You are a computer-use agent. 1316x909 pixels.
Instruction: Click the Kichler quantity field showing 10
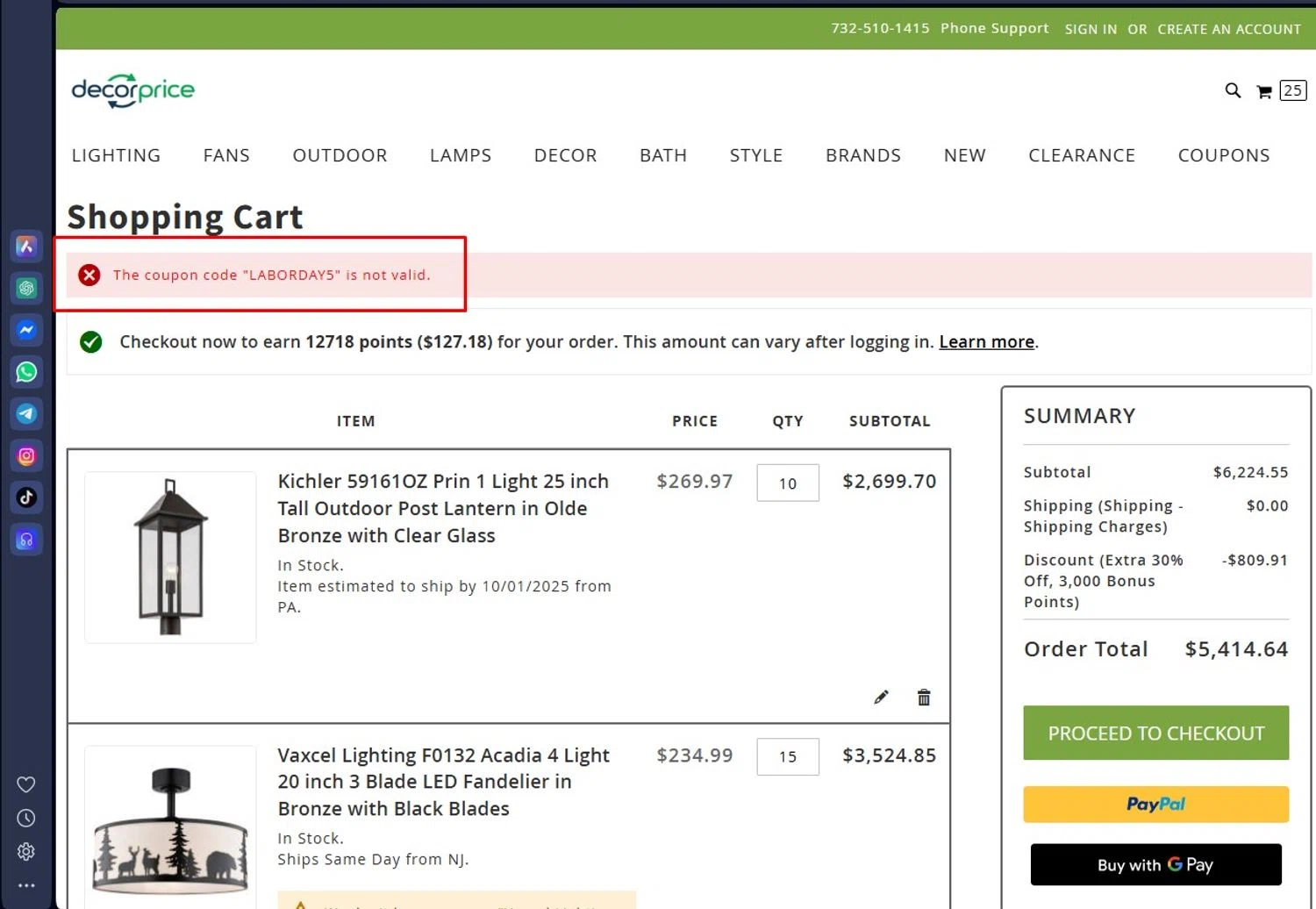[x=788, y=483]
